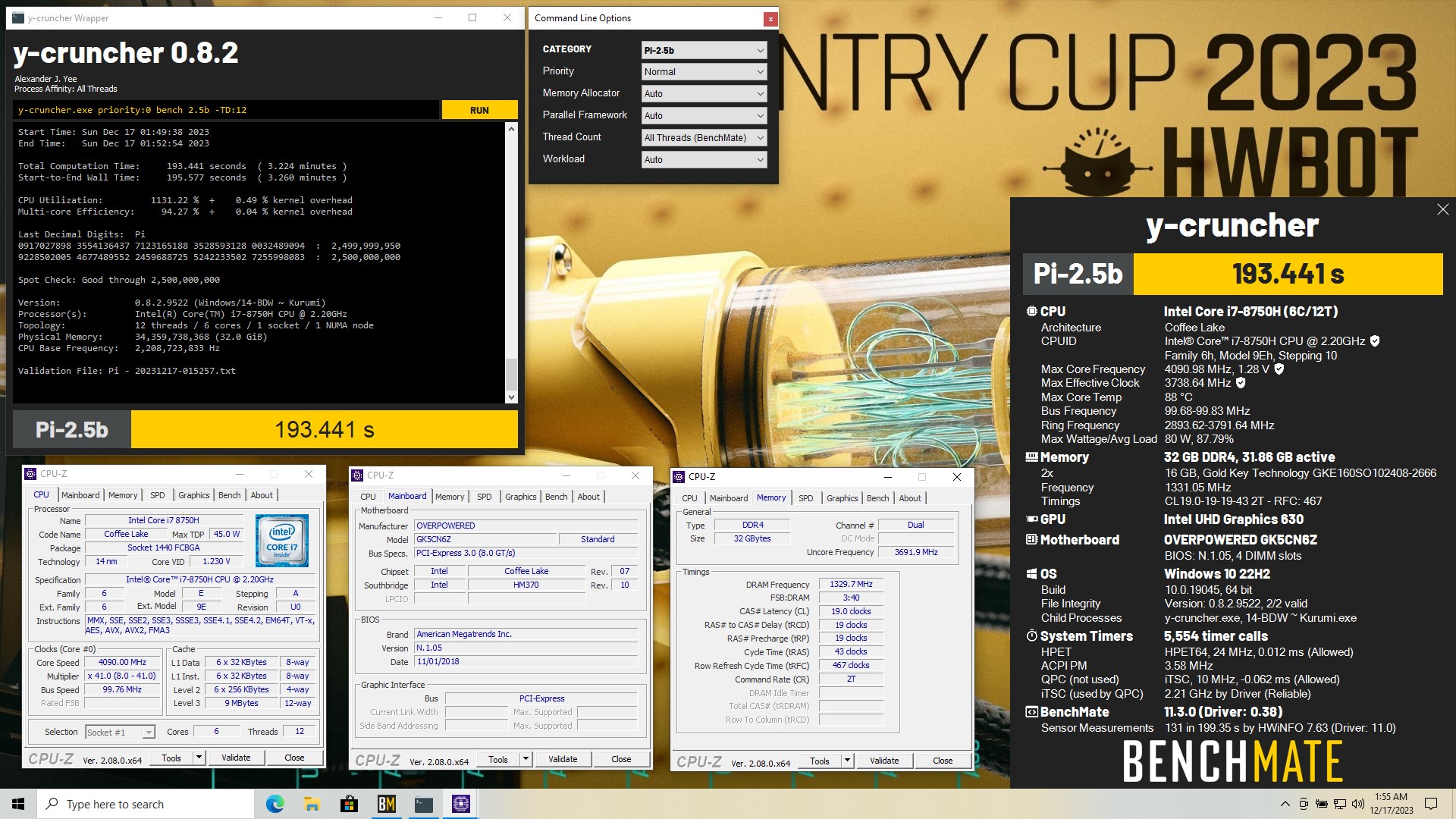1456x819 pixels.
Task: Expand Tools dropdown arrow in right CPU-Z window
Action: tap(847, 761)
